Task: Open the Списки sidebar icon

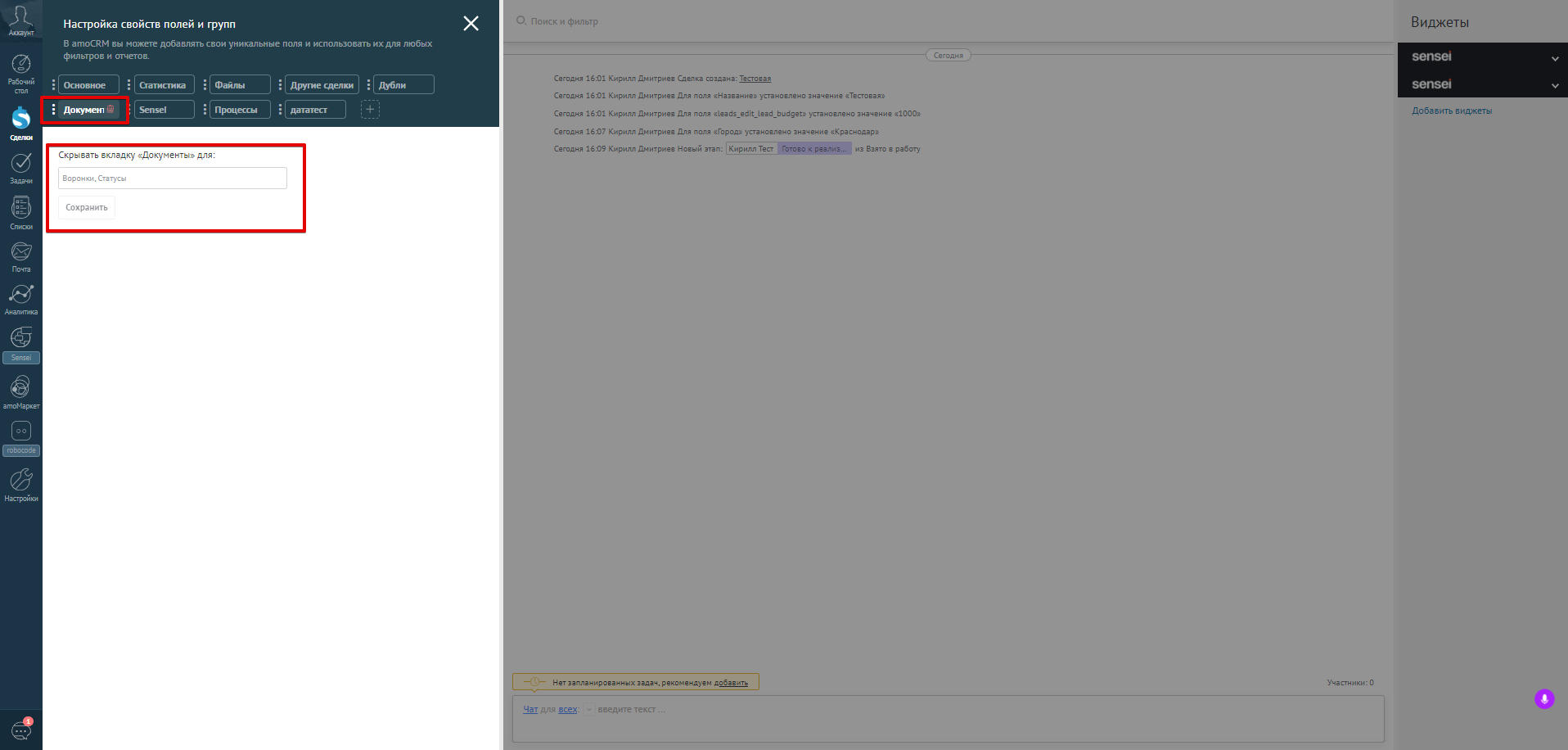Action: 21,213
